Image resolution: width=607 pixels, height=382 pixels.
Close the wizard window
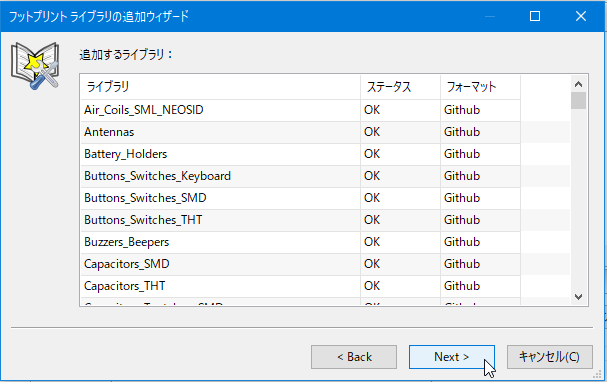pyautogui.click(x=581, y=16)
